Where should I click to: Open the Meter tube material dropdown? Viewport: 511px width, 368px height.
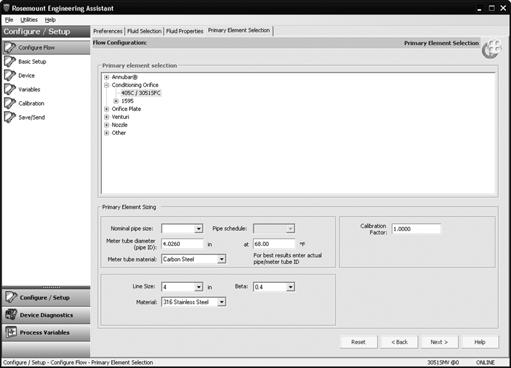[x=222, y=259]
